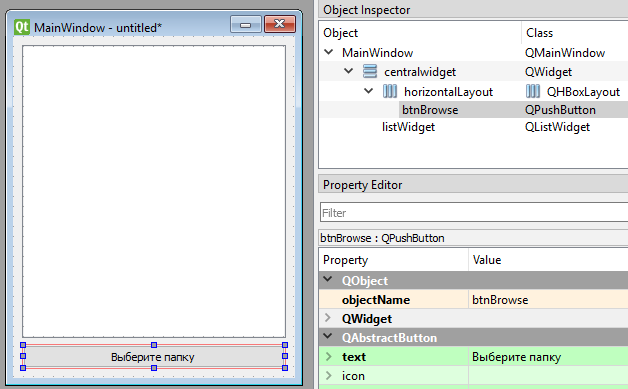
Task: Click the objectName property label
Action: (x=376, y=300)
